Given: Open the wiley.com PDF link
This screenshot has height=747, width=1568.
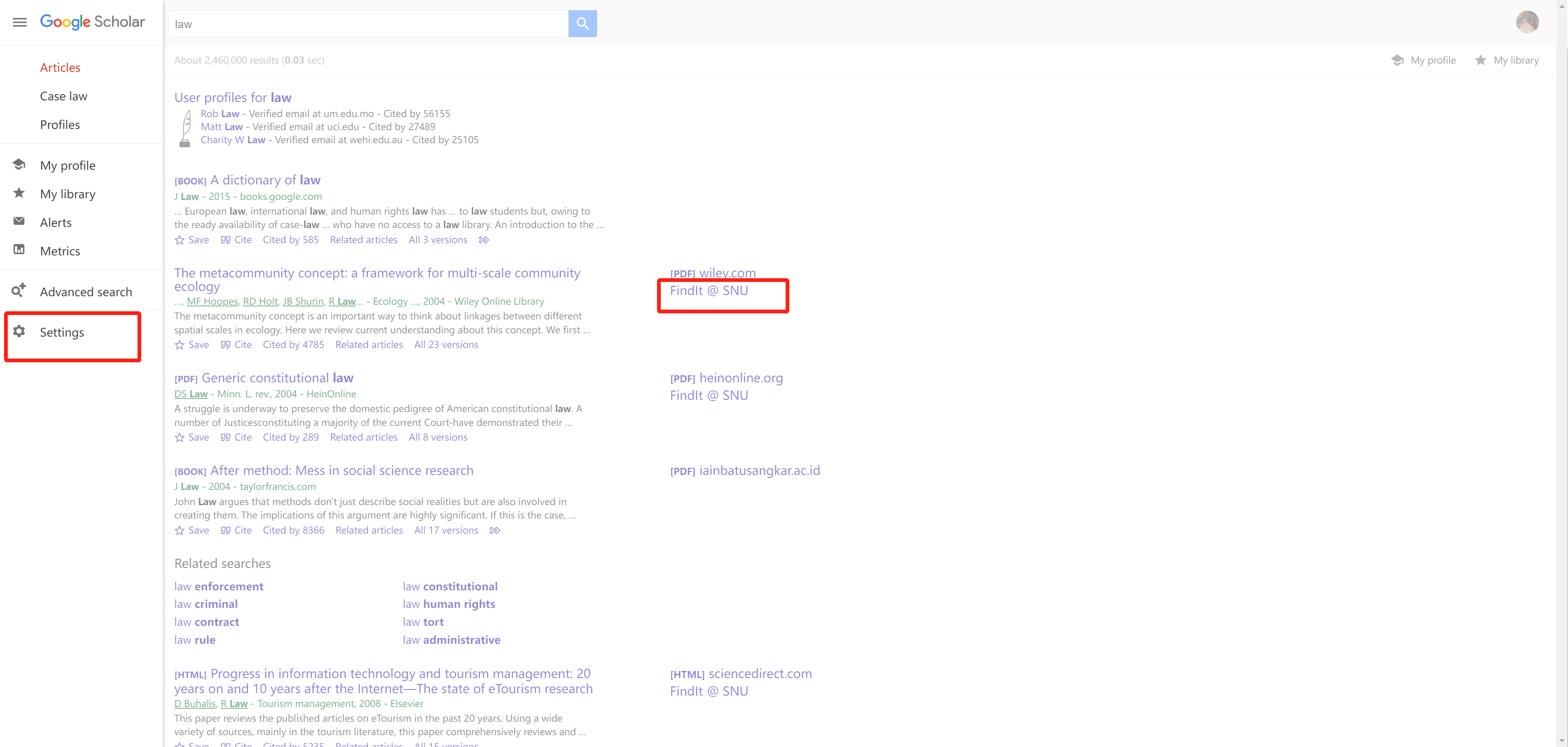Looking at the screenshot, I should pos(713,273).
